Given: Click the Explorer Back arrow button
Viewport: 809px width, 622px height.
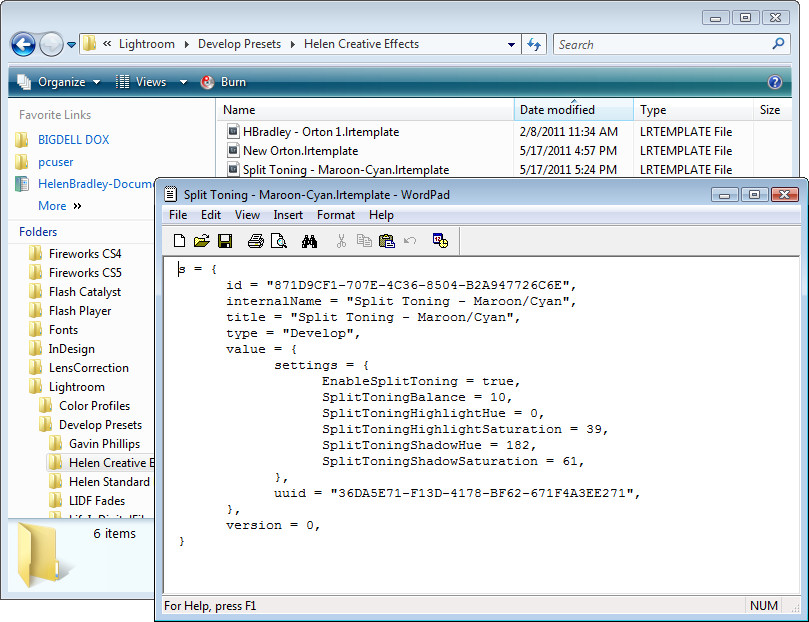Looking at the screenshot, I should click(23, 44).
